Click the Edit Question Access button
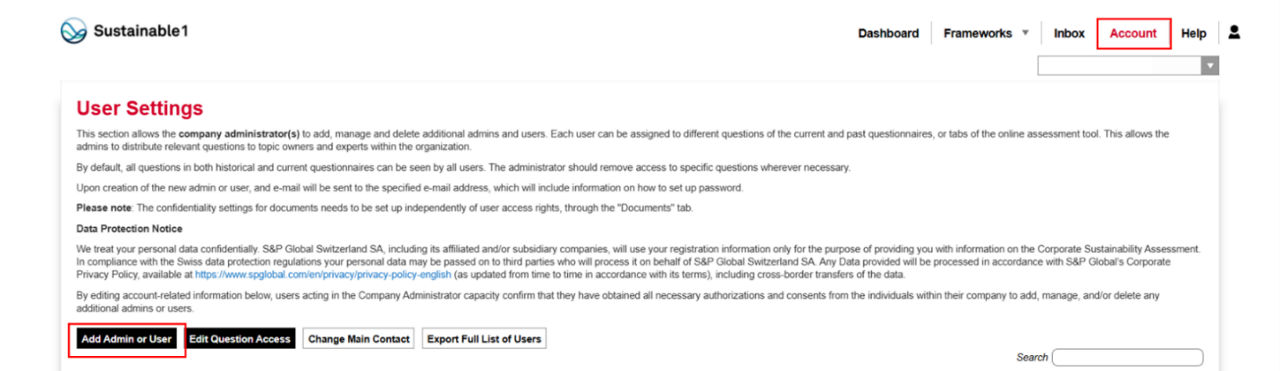1280x371 pixels. (x=240, y=339)
